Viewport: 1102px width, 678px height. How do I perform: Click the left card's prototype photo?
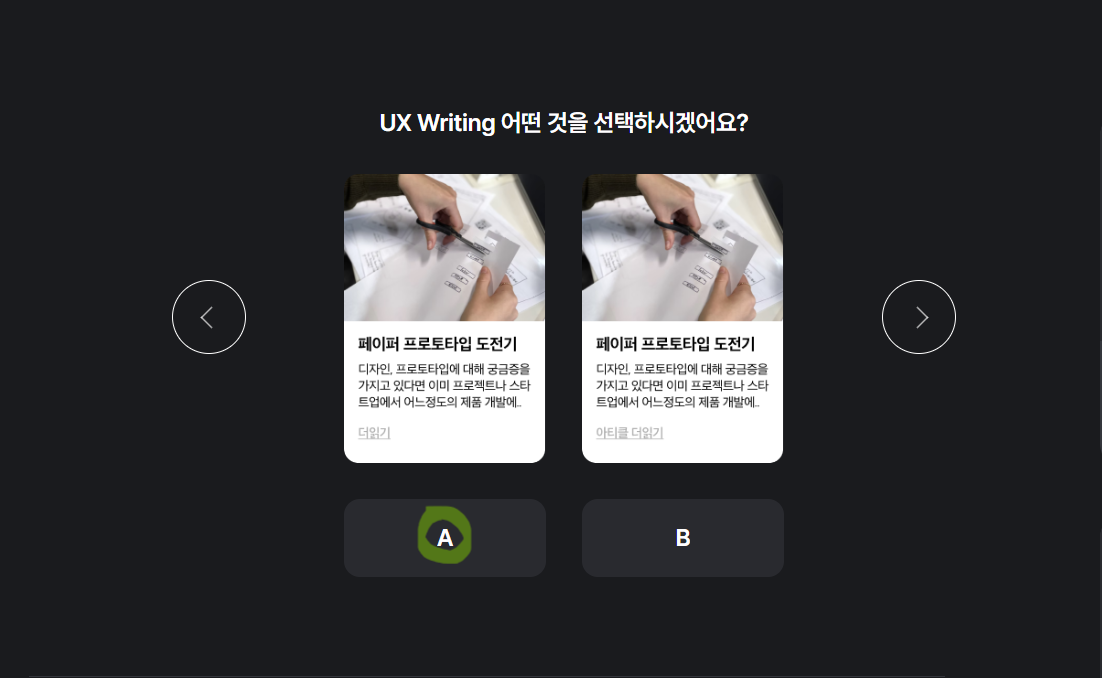pos(444,247)
